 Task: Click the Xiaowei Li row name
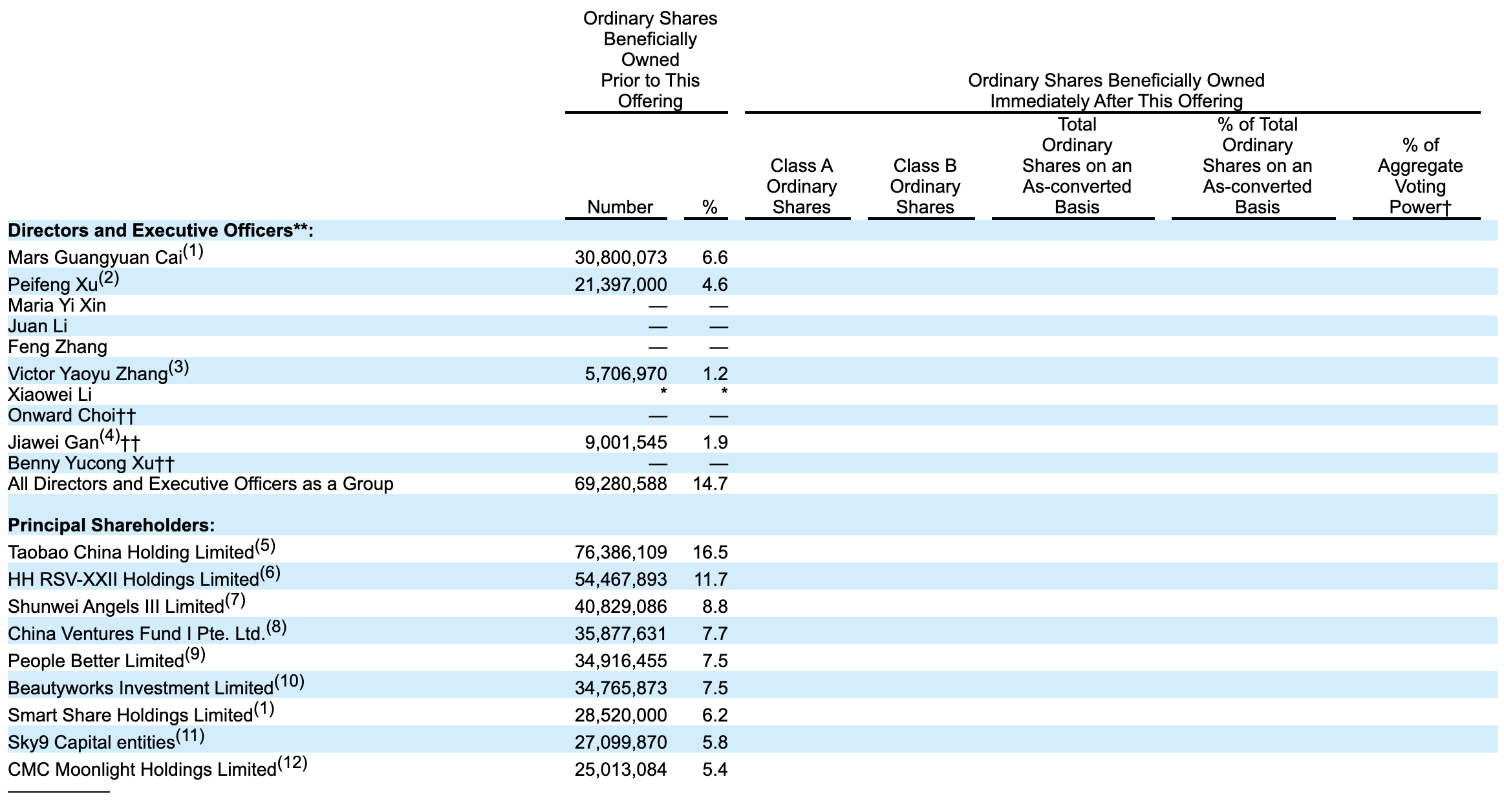coord(50,395)
